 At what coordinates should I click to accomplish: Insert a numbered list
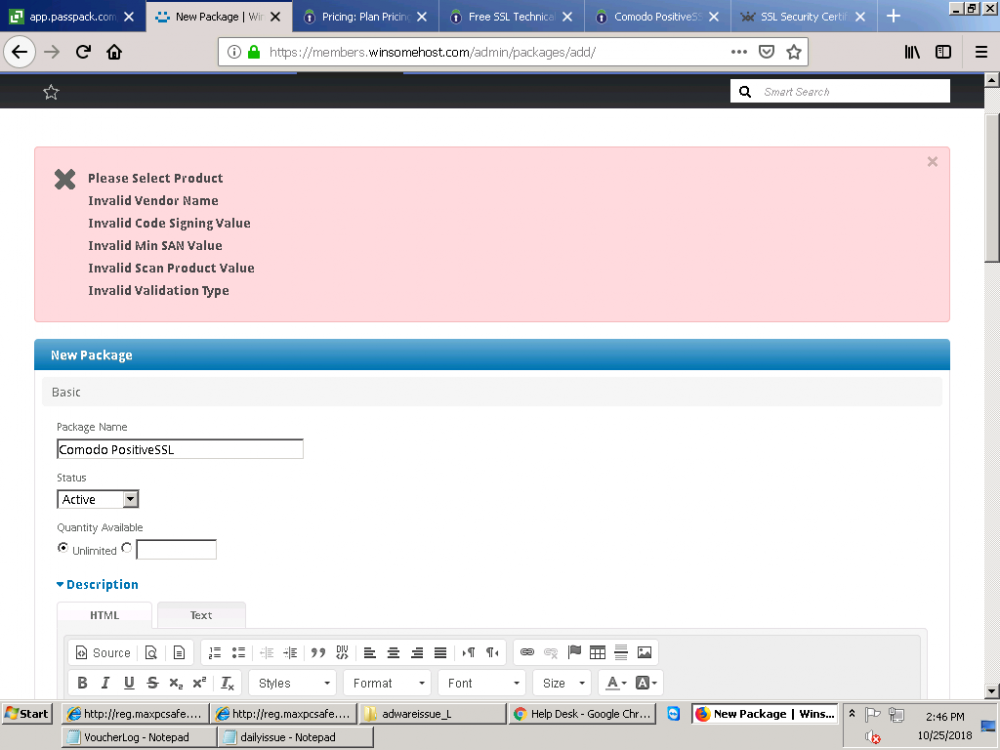click(x=215, y=652)
